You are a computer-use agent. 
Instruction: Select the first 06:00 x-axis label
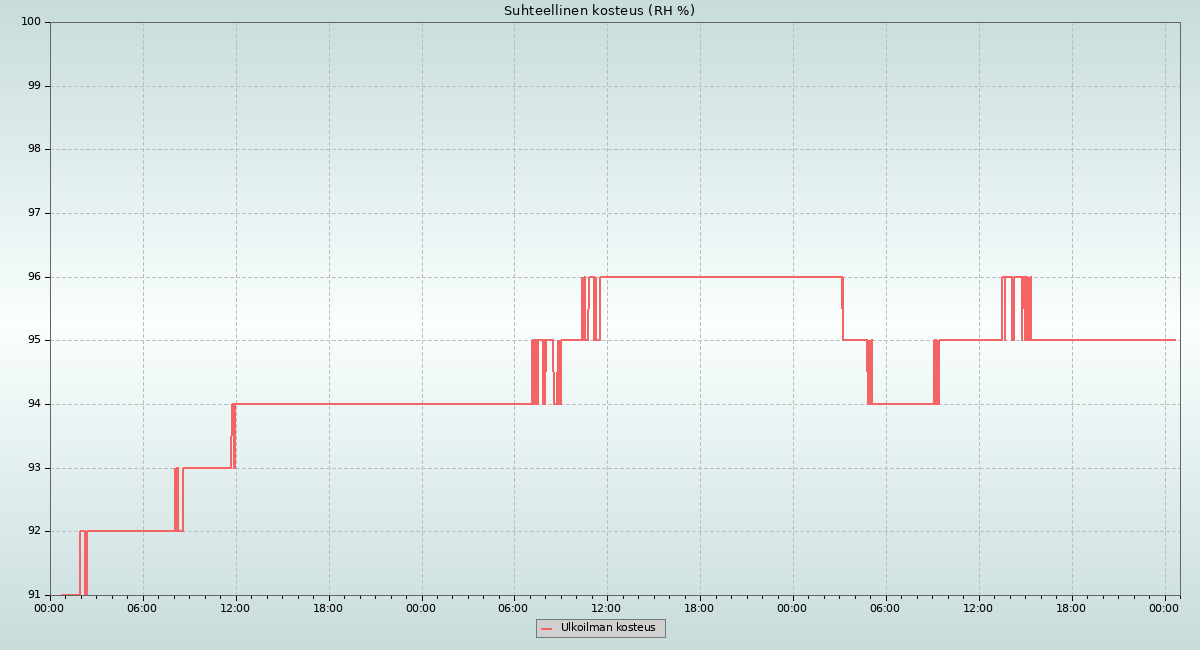[142, 608]
